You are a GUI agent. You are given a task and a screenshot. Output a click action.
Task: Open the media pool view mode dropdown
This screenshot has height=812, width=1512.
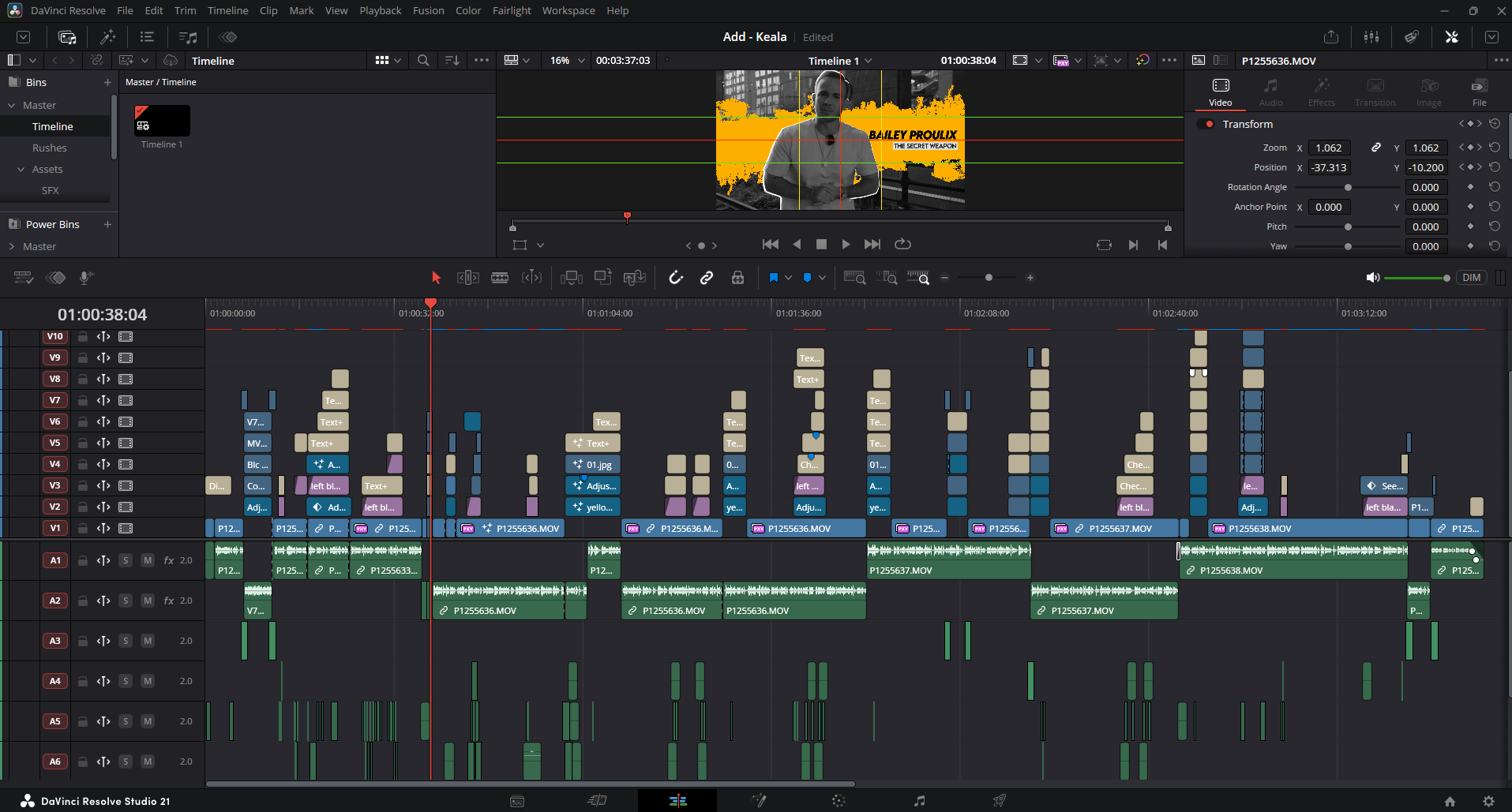389,61
